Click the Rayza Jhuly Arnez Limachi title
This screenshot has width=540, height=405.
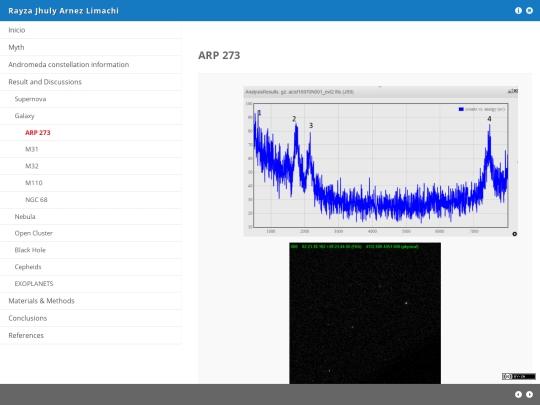[63, 11]
